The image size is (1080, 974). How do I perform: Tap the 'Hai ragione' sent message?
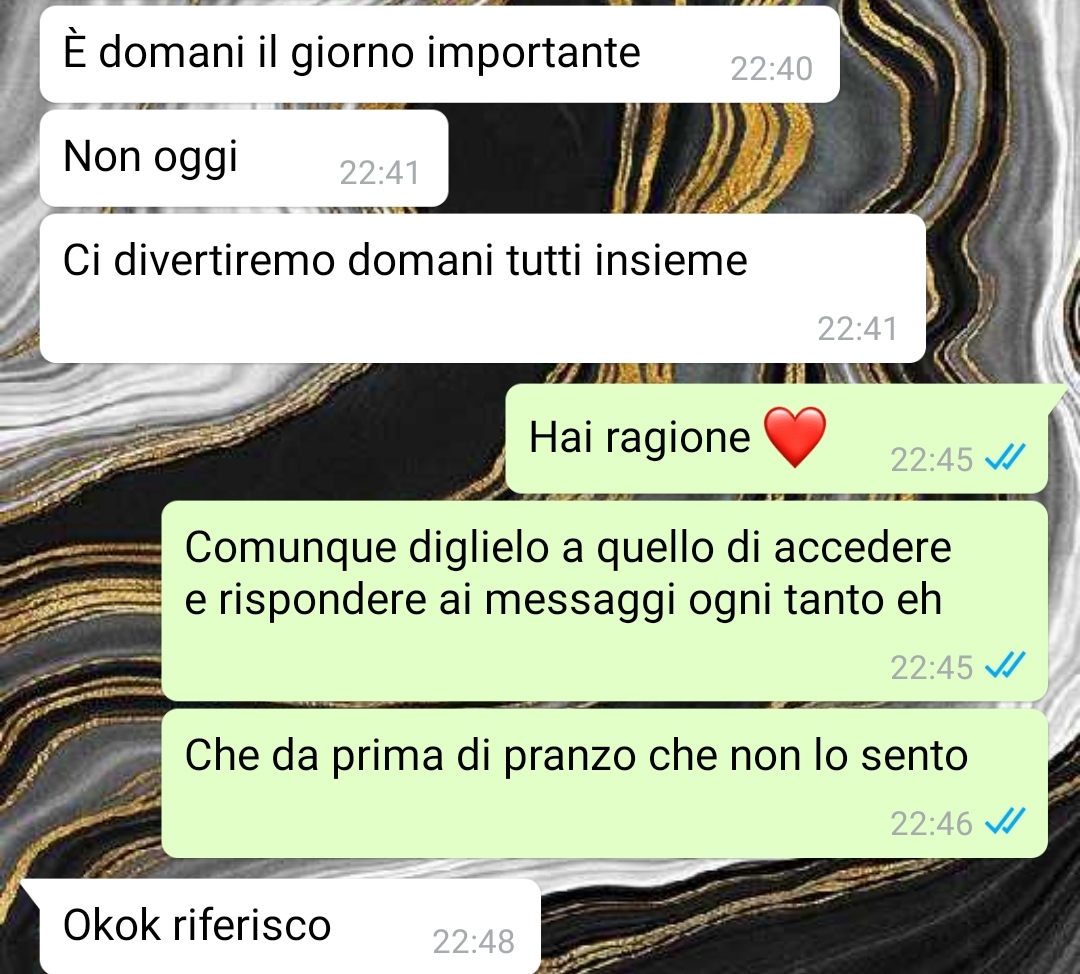776,439
